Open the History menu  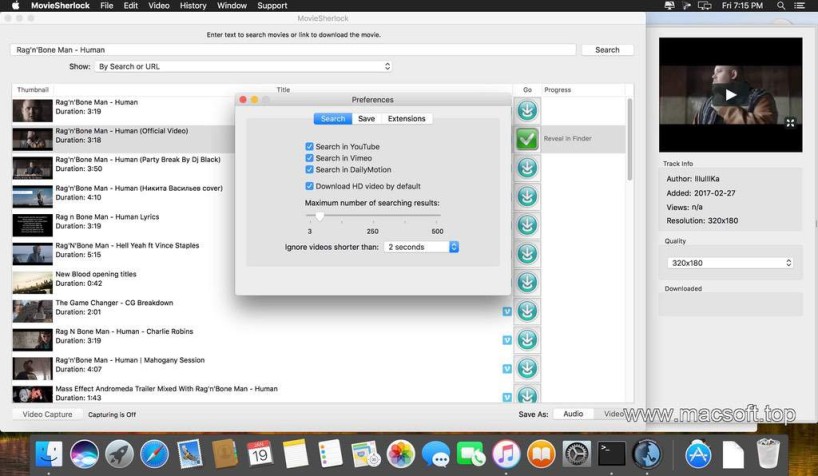click(x=193, y=6)
